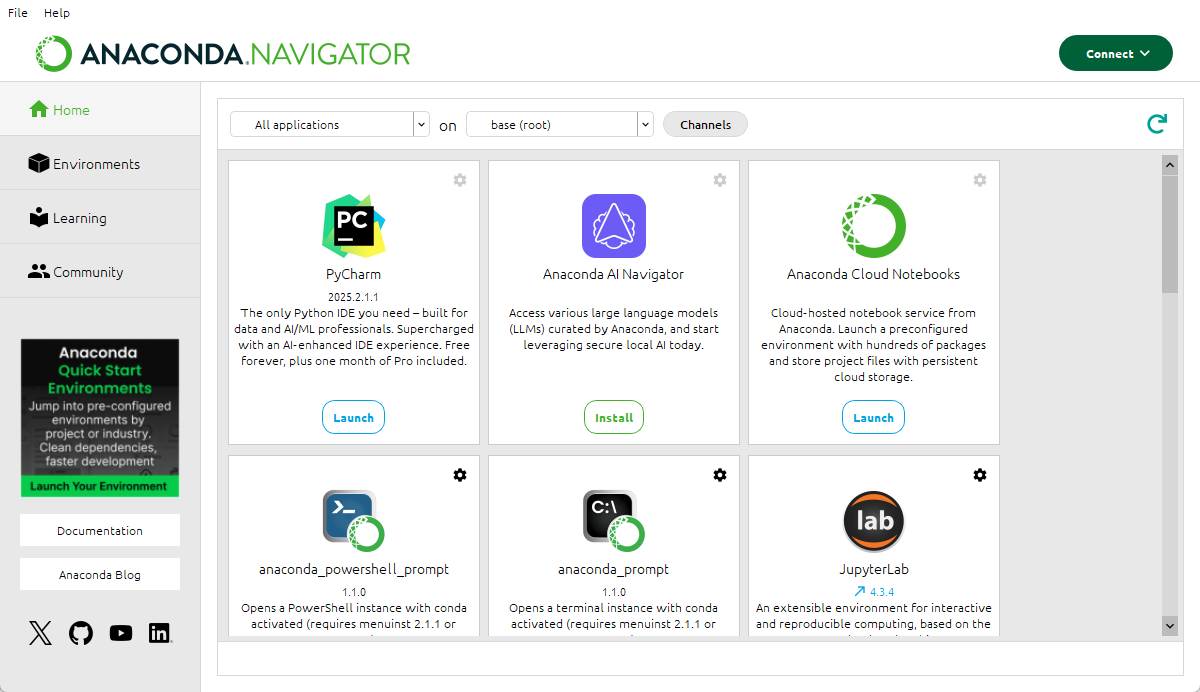Click the Anaconda AI Navigator title text
The image size is (1200, 692).
pyautogui.click(x=614, y=274)
